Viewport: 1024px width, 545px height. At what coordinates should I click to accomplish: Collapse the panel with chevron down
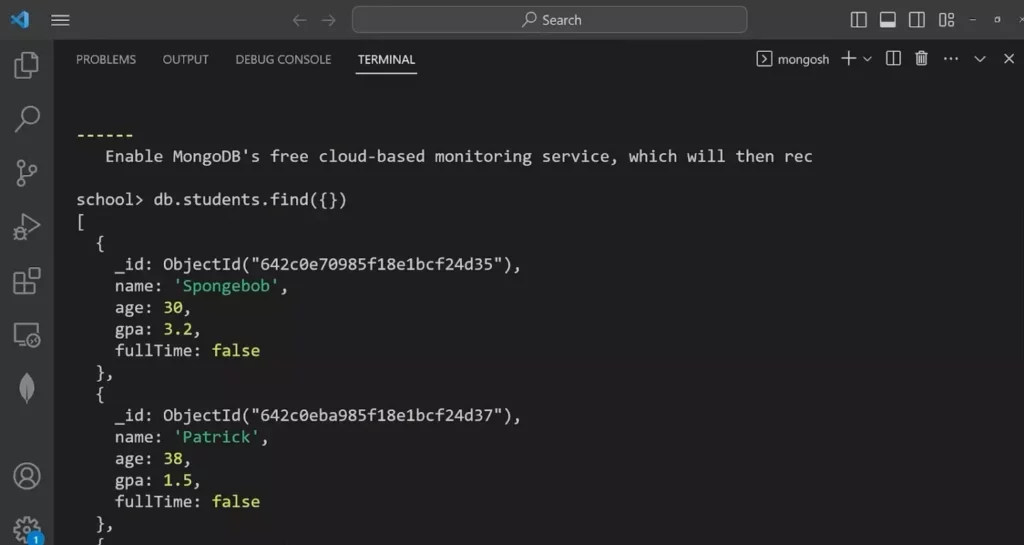click(980, 59)
